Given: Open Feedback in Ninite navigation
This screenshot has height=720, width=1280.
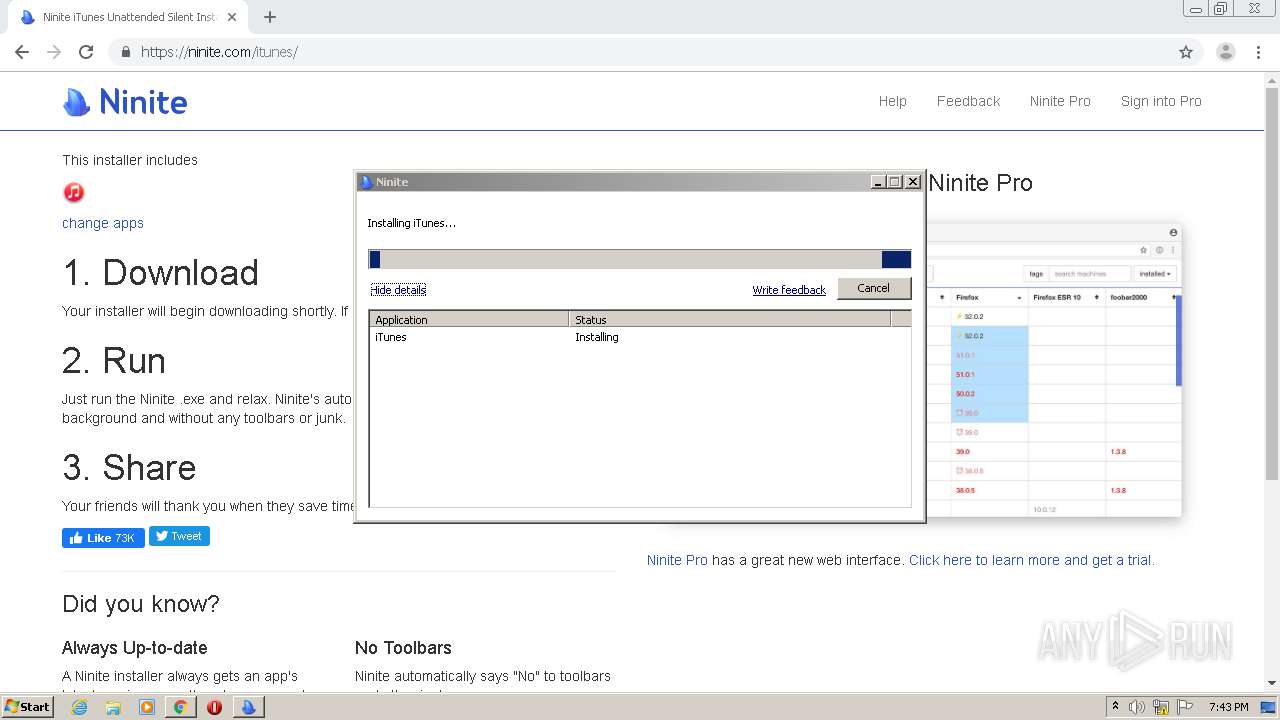Looking at the screenshot, I should (968, 101).
